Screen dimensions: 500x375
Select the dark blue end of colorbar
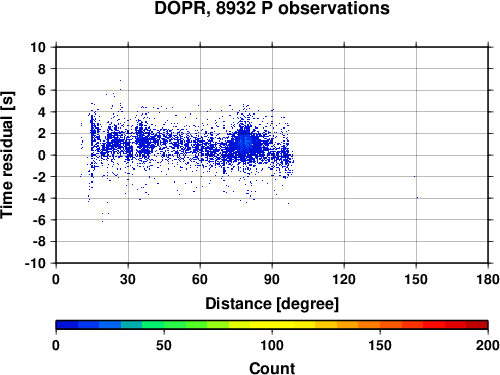pyautogui.click(x=67, y=325)
